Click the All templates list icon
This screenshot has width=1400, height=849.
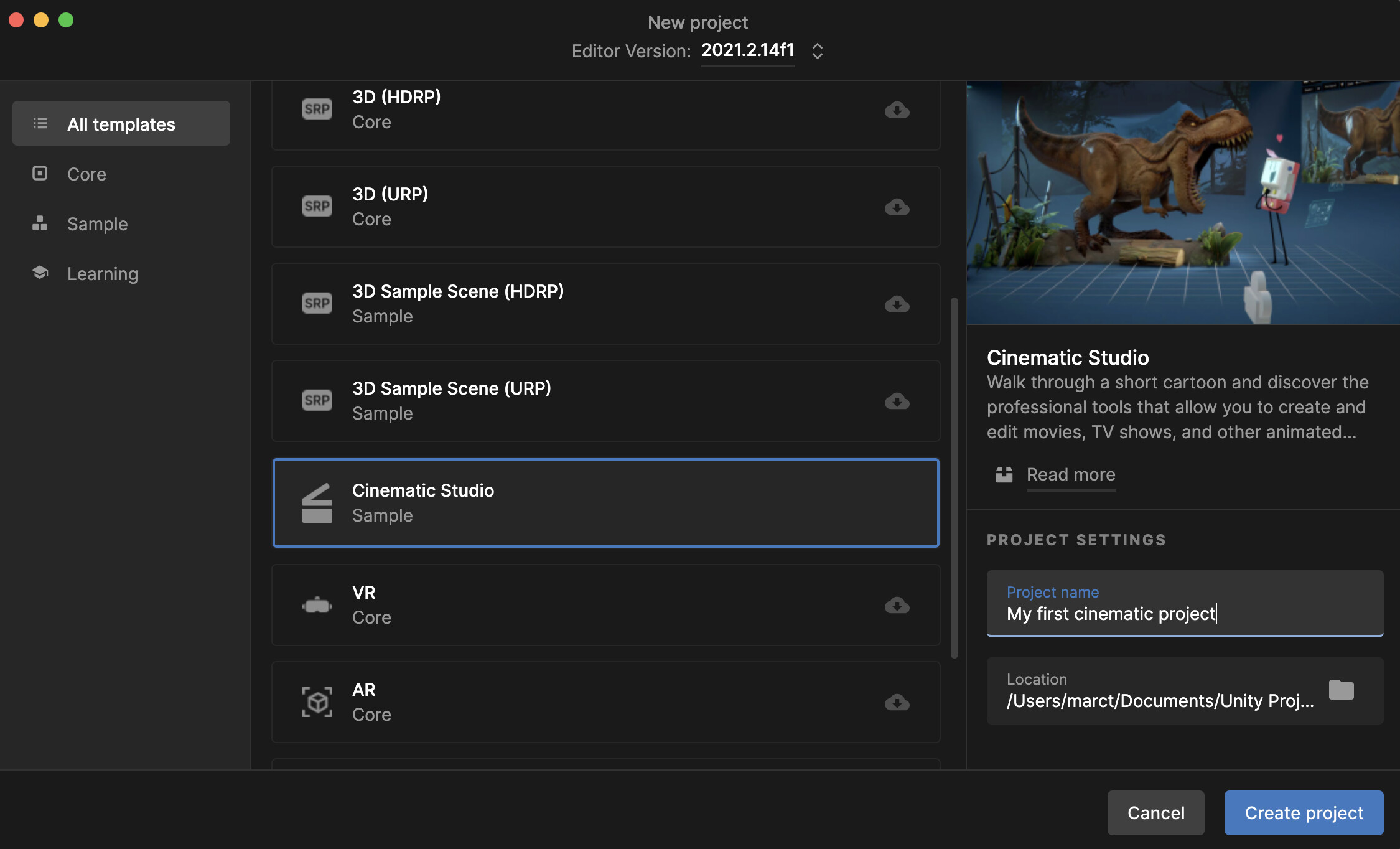tap(40, 123)
